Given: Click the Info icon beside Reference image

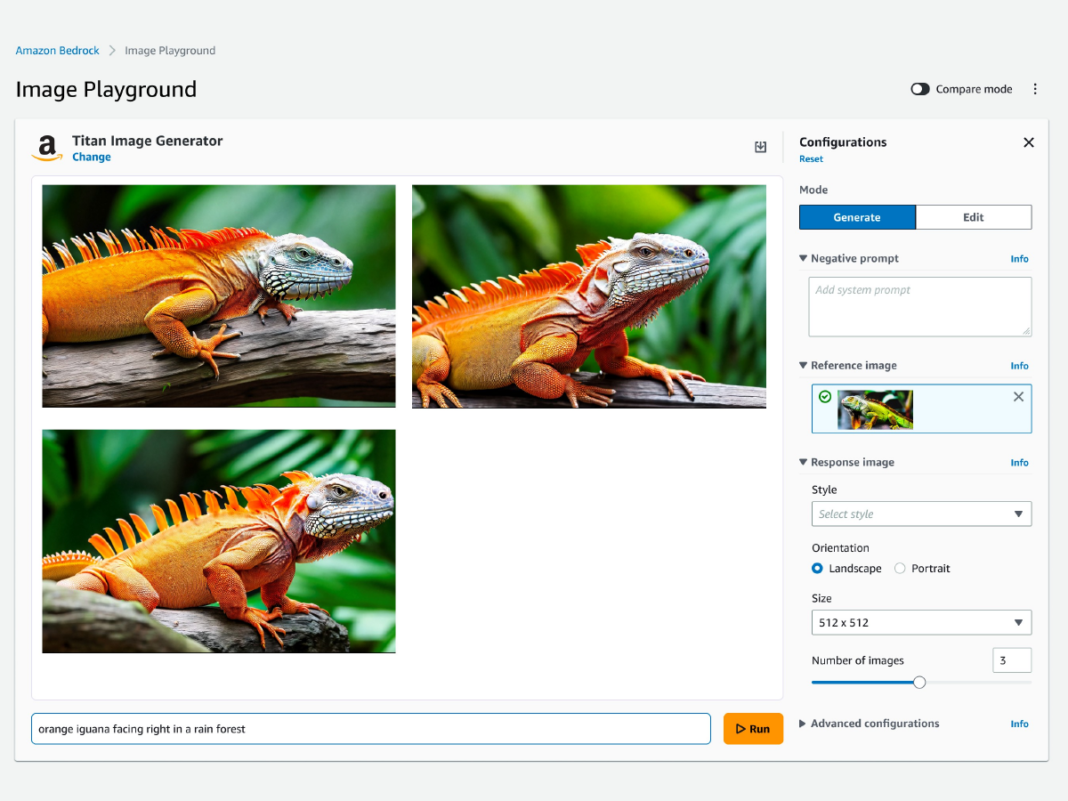Looking at the screenshot, I should point(1019,365).
